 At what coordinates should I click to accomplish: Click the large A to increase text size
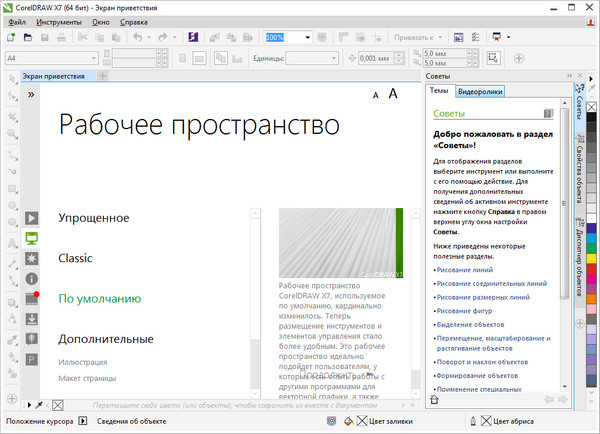point(393,94)
